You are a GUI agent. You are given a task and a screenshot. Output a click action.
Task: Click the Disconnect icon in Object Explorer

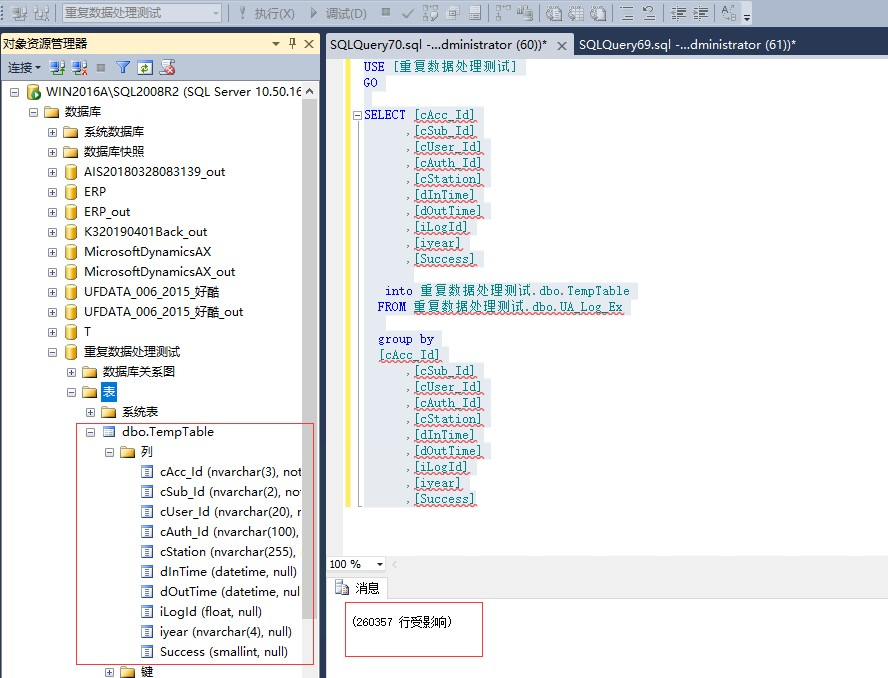pos(79,68)
